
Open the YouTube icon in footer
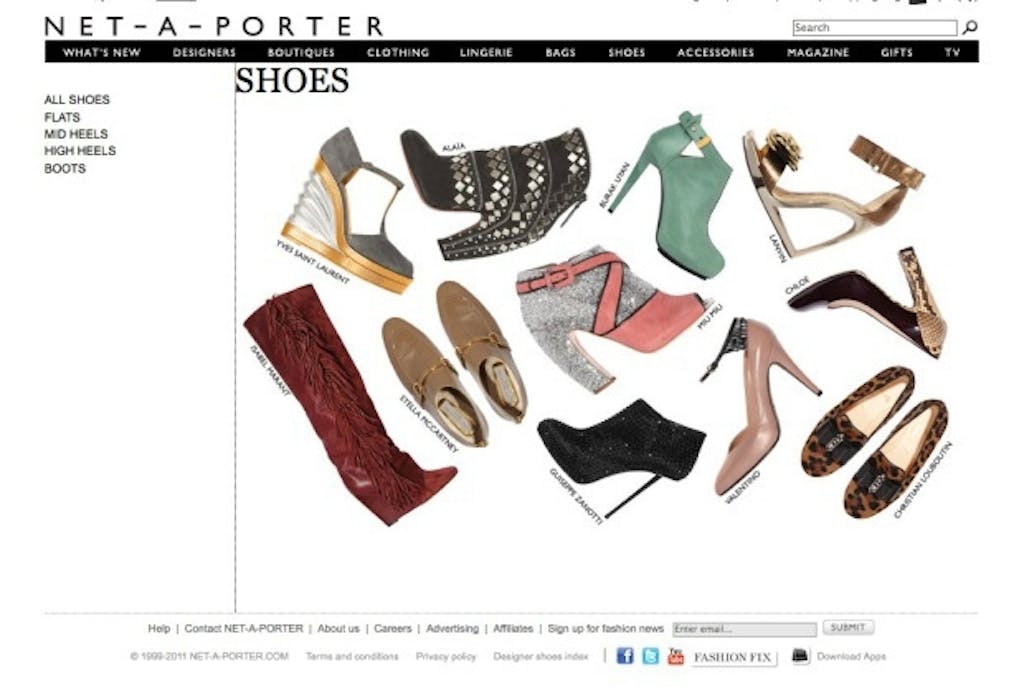(675, 656)
